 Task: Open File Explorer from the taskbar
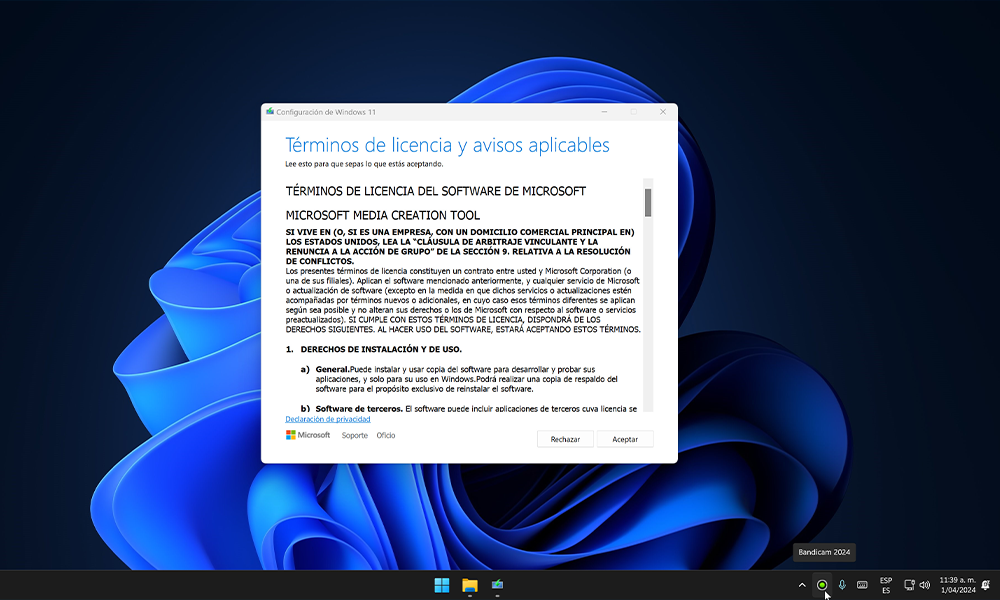[469, 585]
